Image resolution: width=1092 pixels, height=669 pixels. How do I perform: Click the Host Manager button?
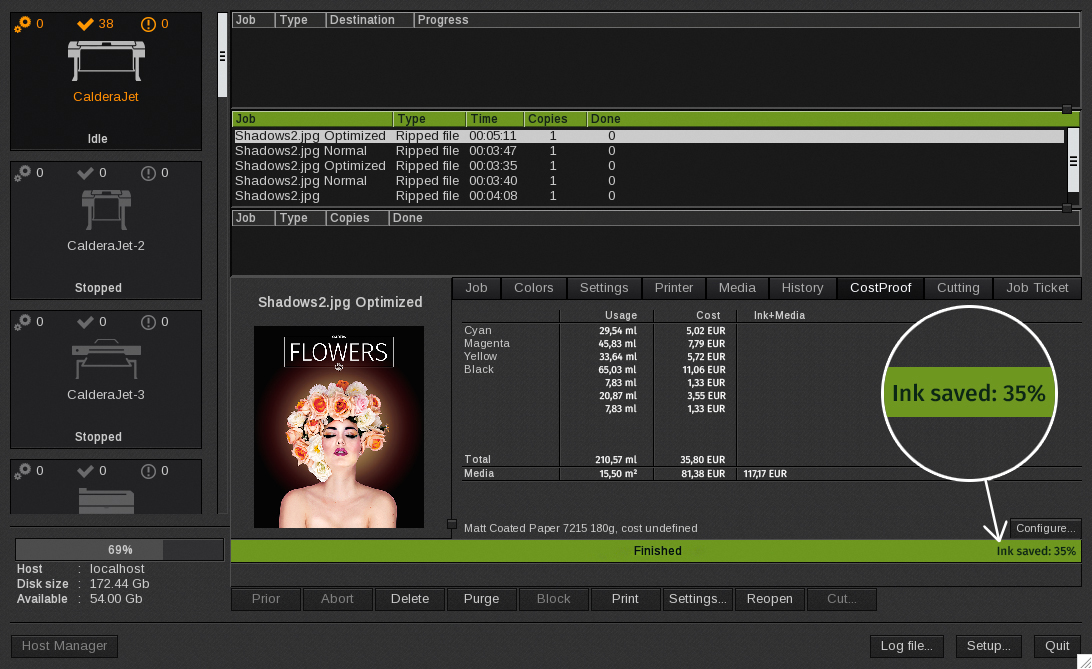[64, 646]
